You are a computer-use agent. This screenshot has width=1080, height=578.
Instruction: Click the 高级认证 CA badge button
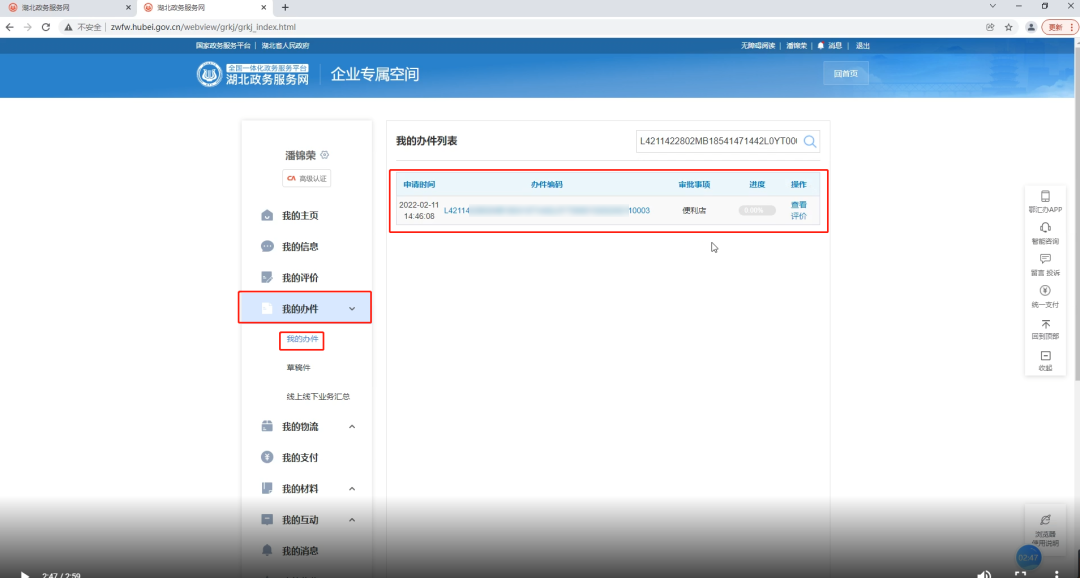(x=307, y=178)
